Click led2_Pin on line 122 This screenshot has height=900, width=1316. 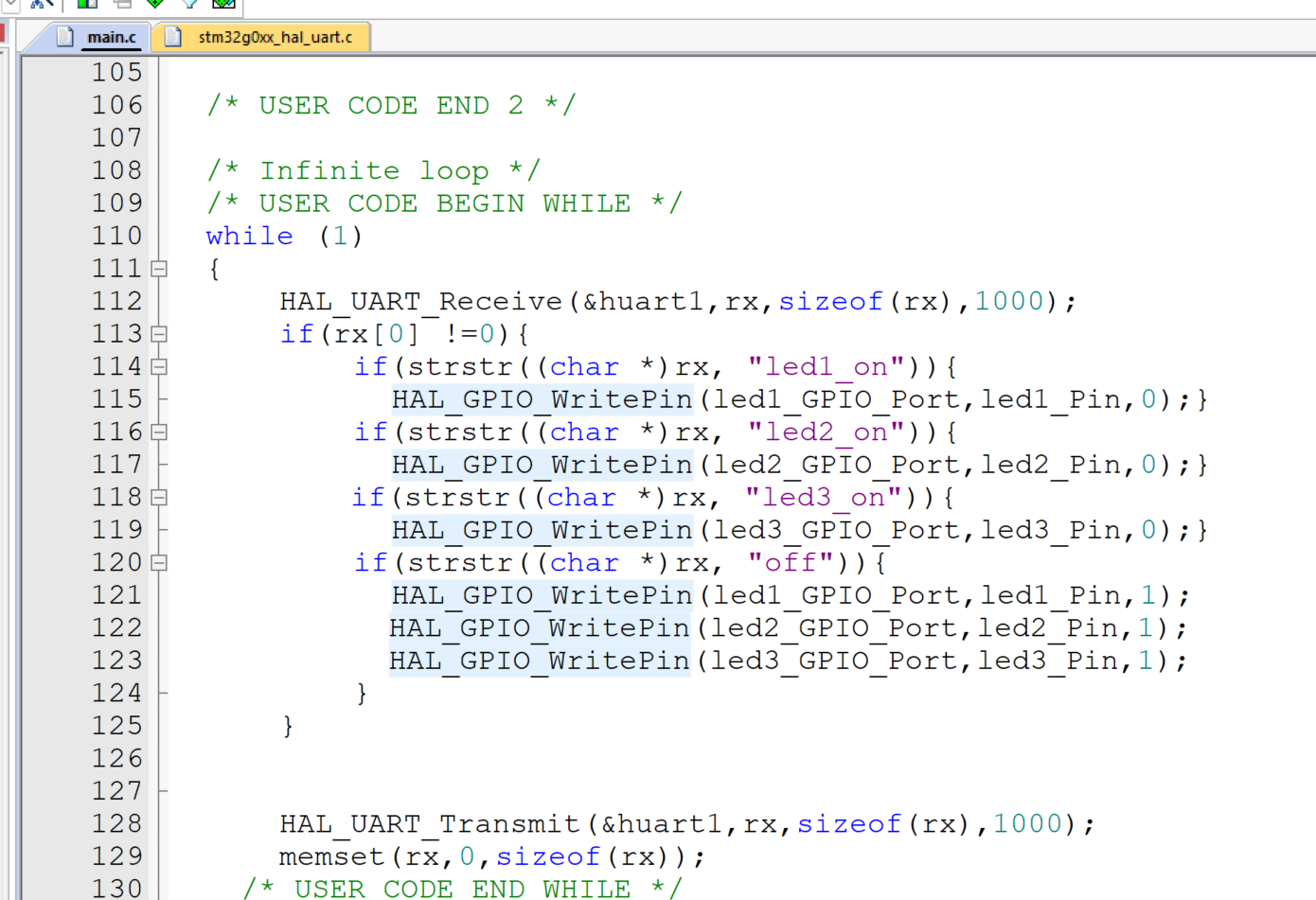[x=1049, y=628]
